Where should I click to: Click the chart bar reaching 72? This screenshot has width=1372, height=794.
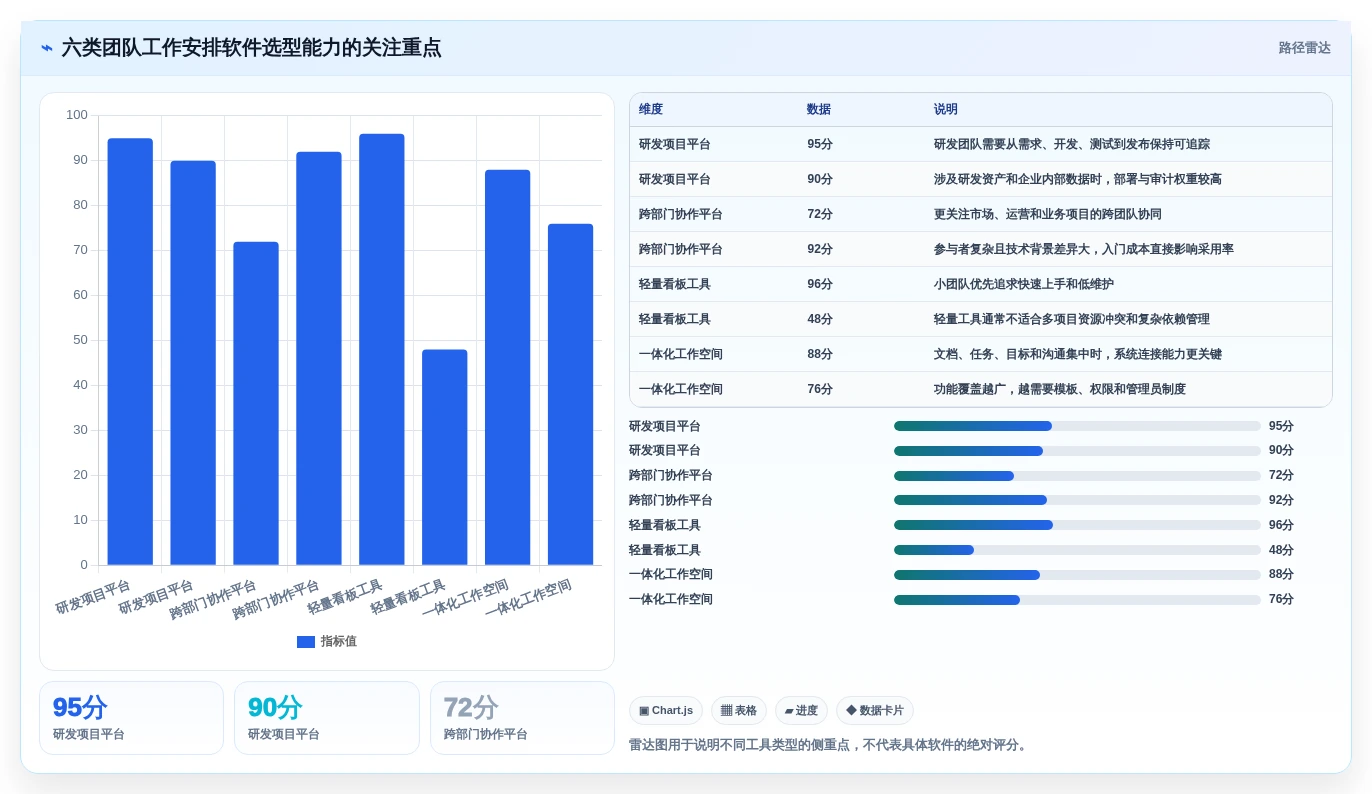pyautogui.click(x=256, y=404)
